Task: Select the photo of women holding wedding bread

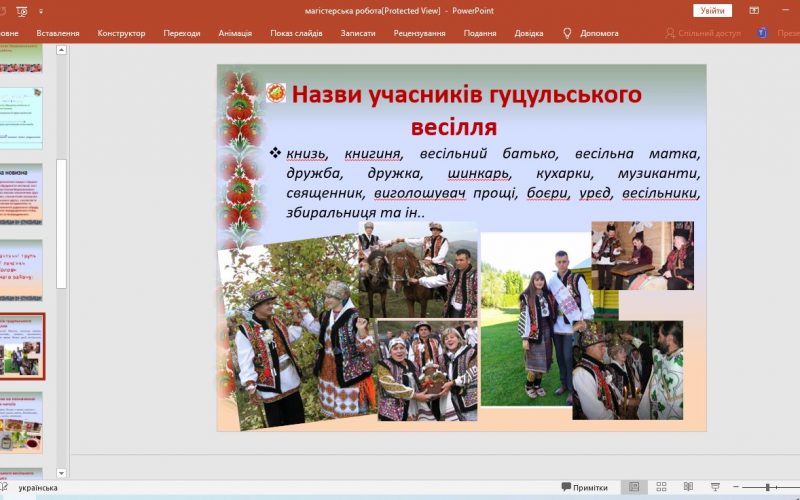Action: point(428,370)
